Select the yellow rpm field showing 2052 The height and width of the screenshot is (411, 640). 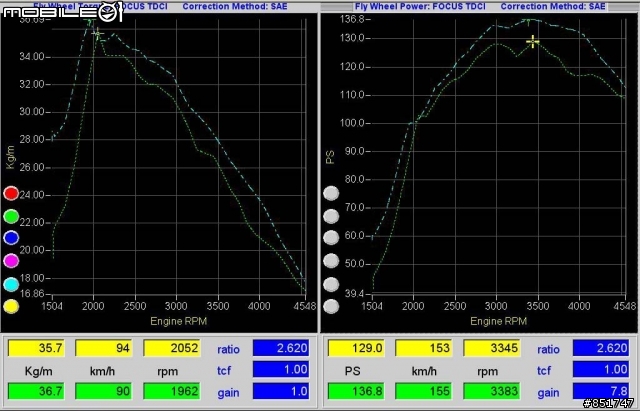(x=172, y=348)
